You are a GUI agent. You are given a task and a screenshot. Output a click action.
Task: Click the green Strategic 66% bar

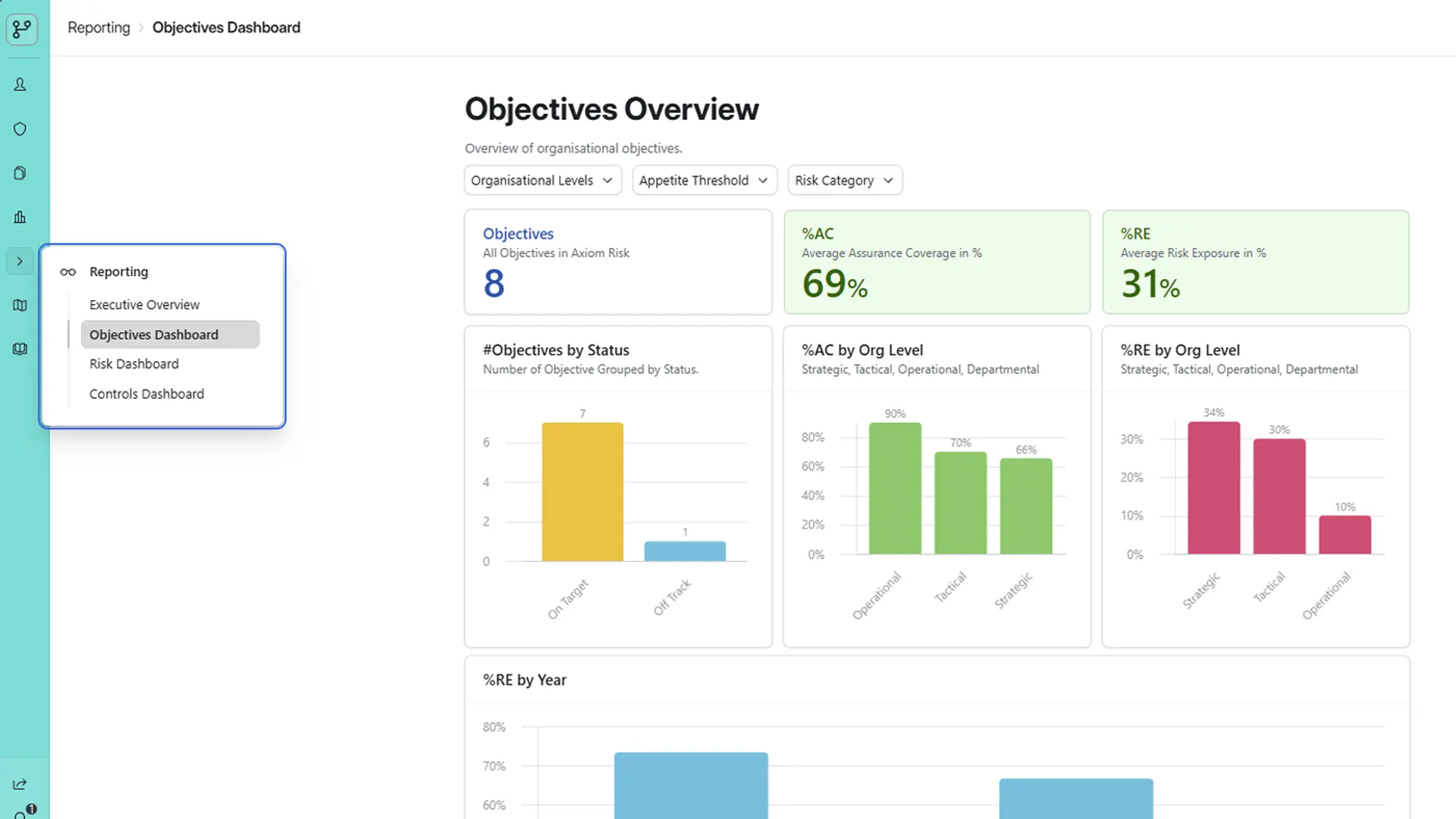click(x=1026, y=507)
